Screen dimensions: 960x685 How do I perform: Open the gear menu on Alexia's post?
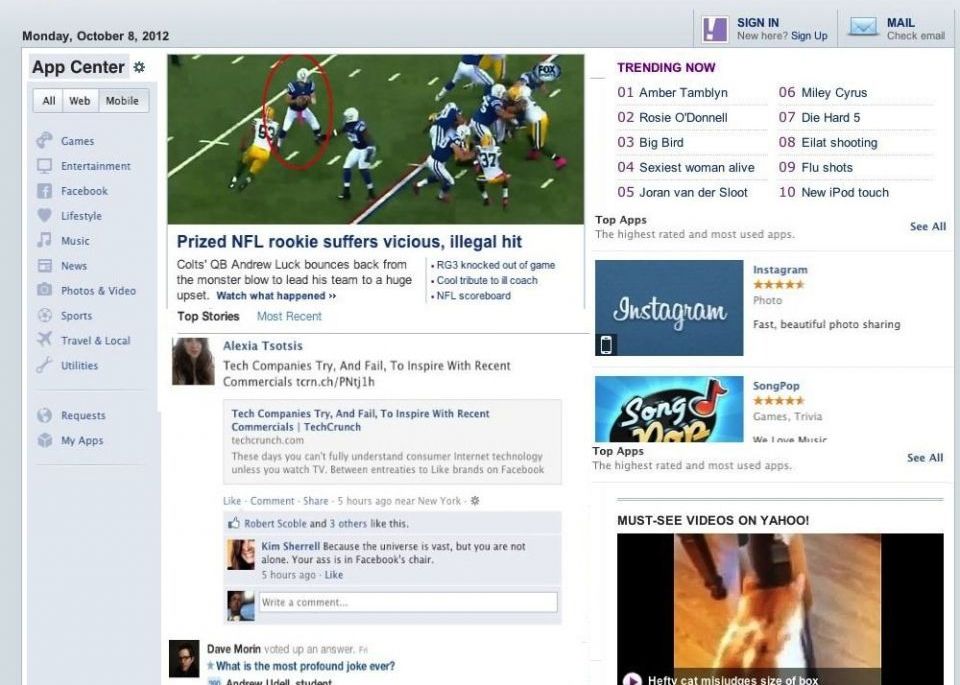coord(474,501)
